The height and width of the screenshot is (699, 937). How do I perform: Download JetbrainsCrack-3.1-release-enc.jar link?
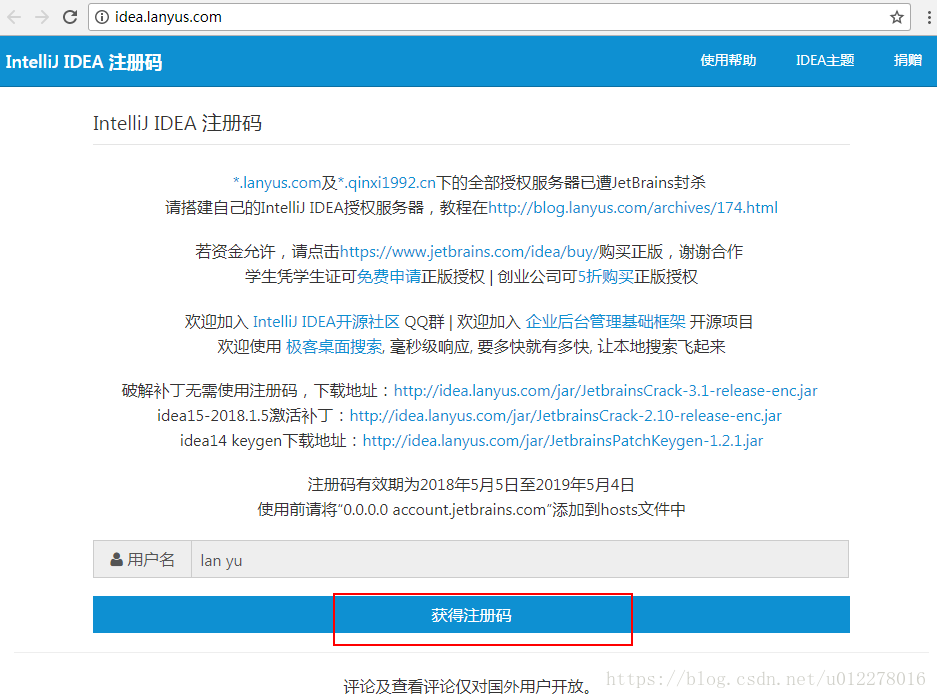(605, 391)
